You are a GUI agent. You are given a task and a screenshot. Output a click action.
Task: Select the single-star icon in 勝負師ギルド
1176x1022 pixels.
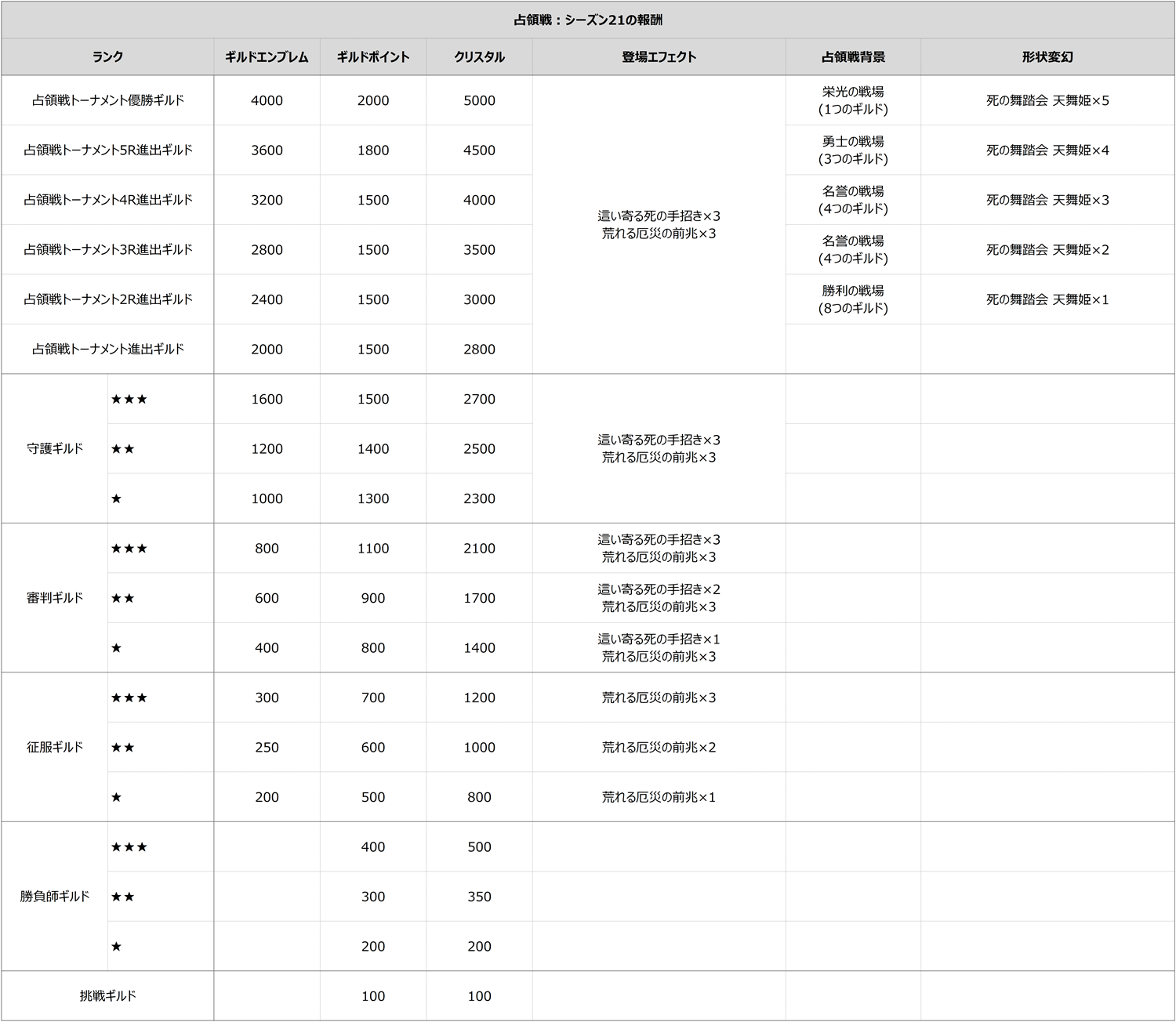click(x=117, y=947)
